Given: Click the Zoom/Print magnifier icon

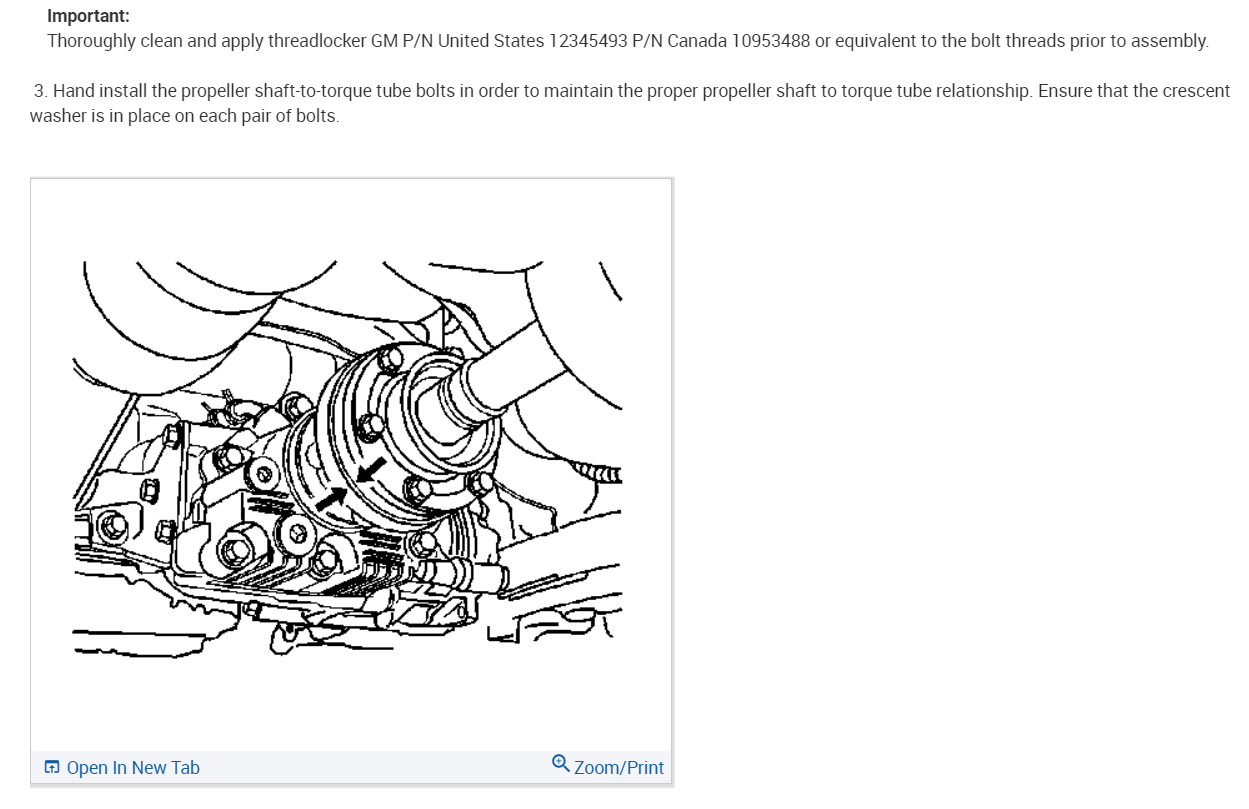Looking at the screenshot, I should pyautogui.click(x=560, y=764).
